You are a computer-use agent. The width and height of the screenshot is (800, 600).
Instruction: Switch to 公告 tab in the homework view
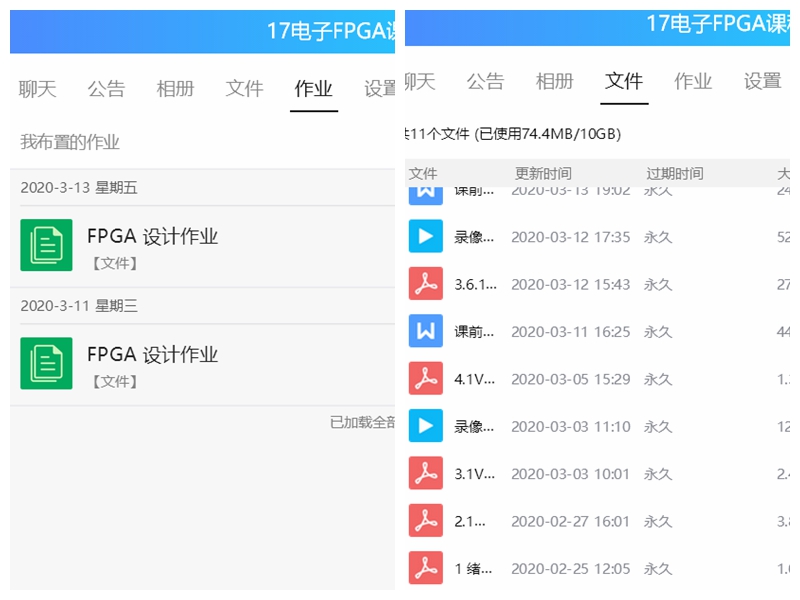click(x=106, y=89)
